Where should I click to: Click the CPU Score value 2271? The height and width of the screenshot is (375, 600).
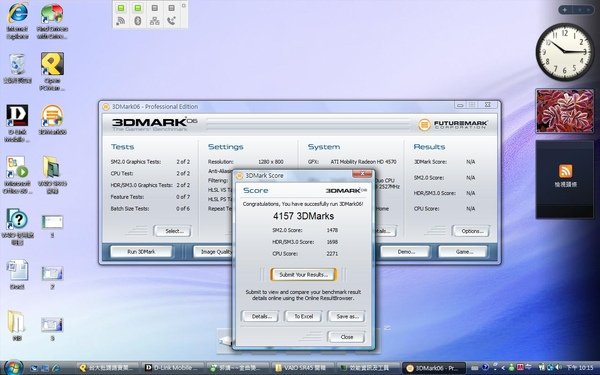click(332, 254)
